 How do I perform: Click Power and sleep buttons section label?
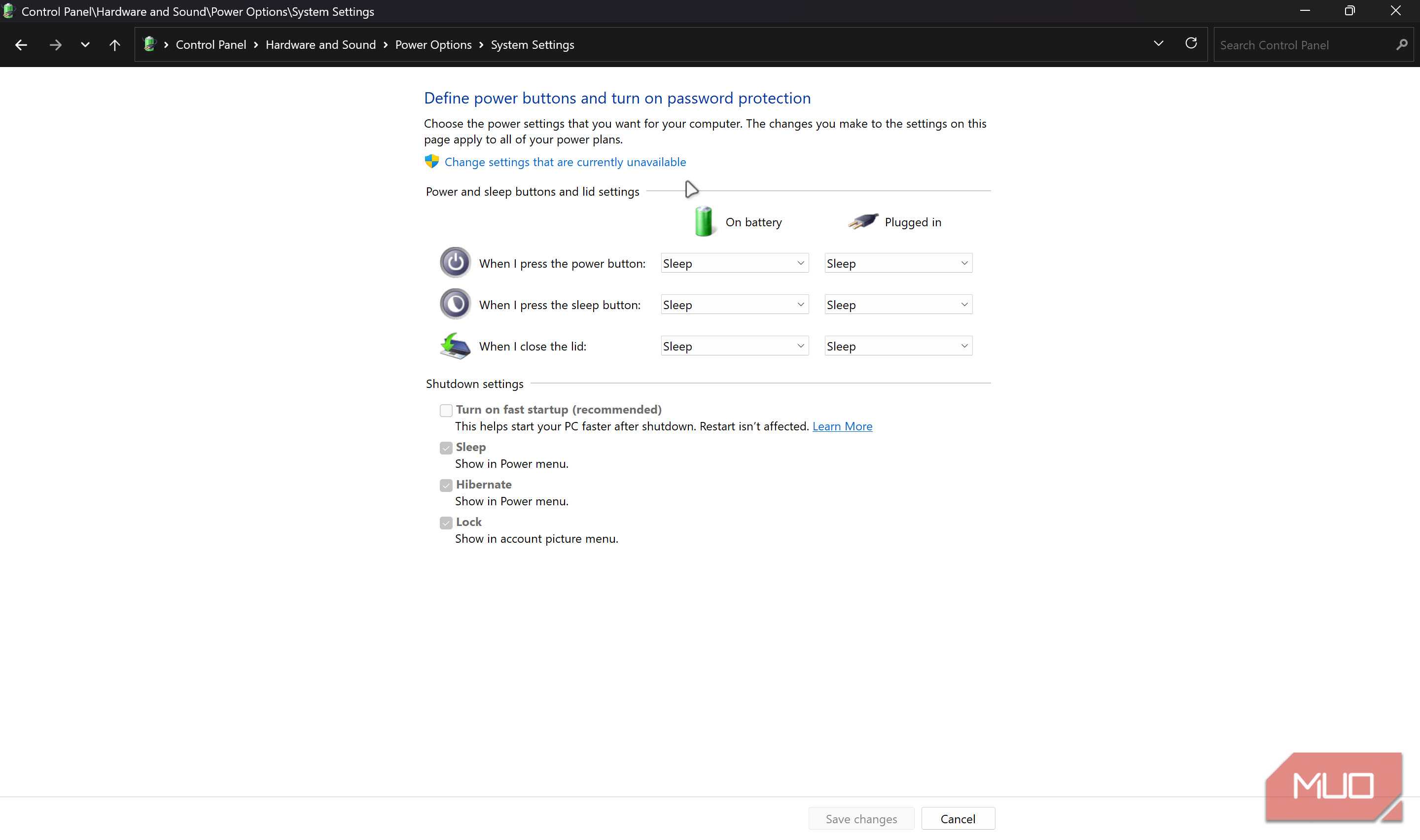532,191
